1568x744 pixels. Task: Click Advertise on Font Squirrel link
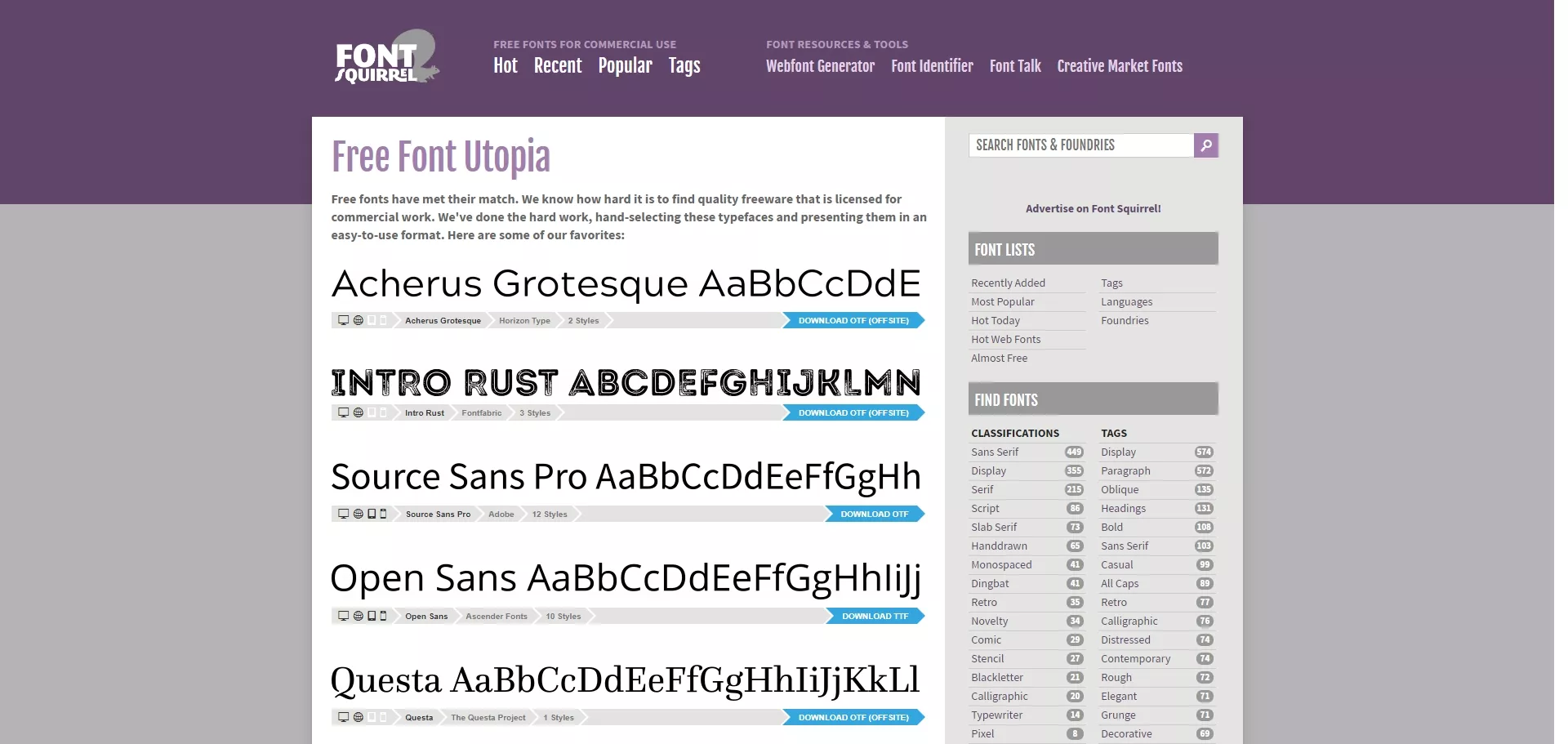[1093, 208]
